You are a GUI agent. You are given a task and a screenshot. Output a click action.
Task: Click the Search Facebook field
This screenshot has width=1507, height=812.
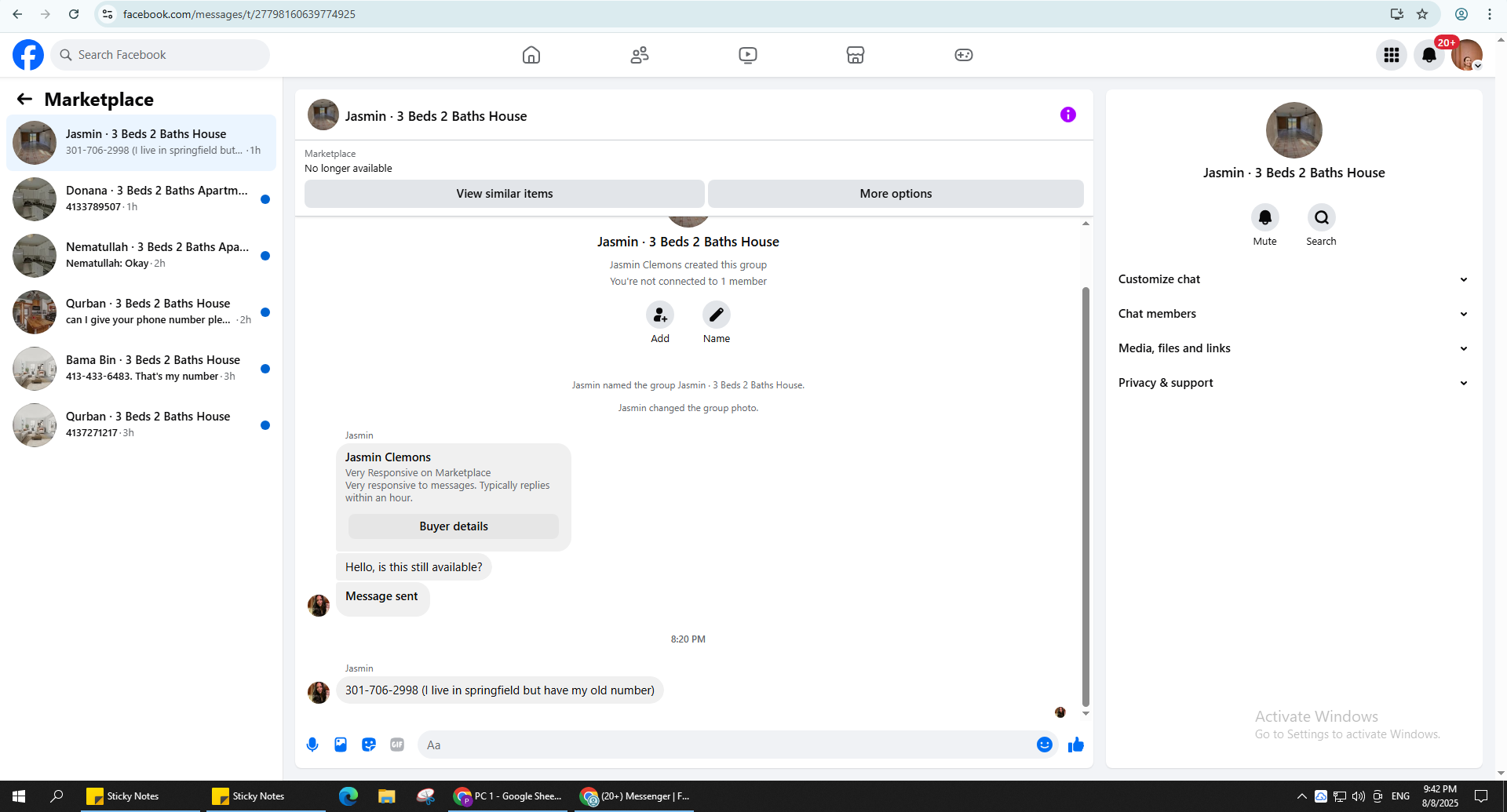click(161, 55)
